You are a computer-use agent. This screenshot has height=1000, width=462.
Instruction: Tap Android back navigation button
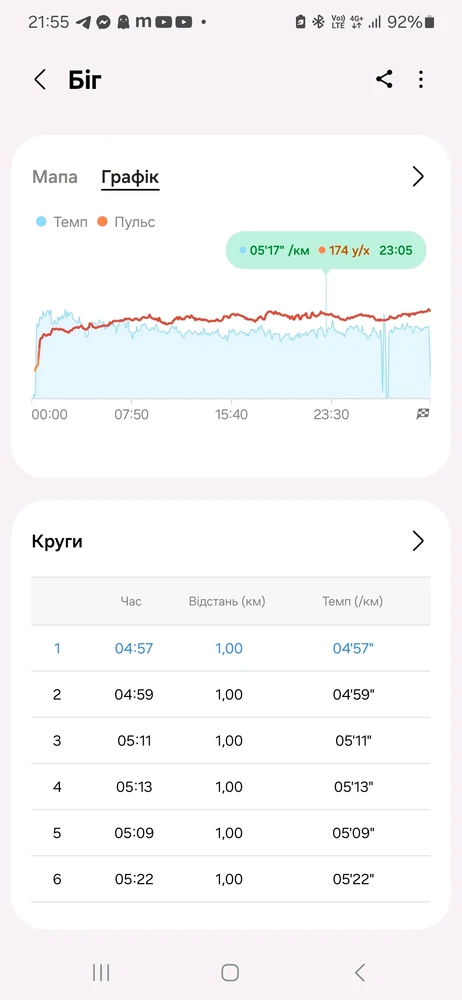click(360, 972)
